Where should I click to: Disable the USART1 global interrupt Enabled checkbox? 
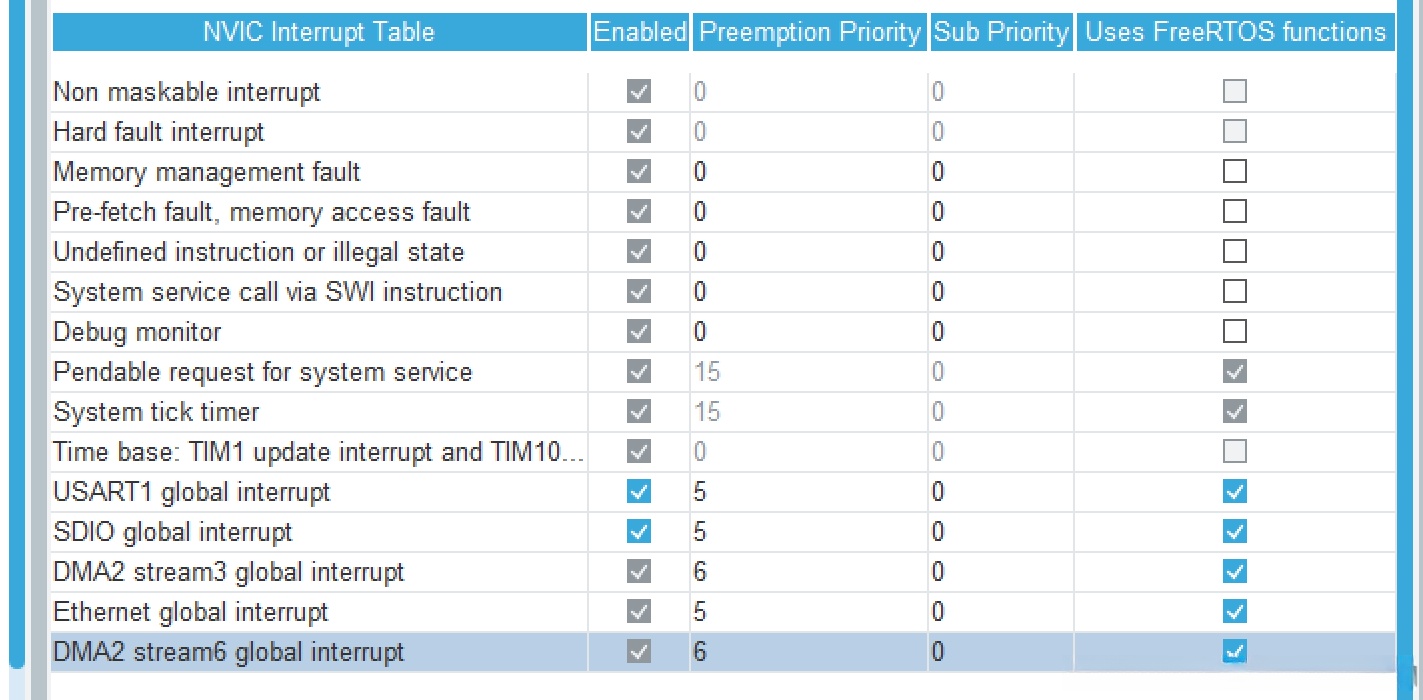(638, 492)
